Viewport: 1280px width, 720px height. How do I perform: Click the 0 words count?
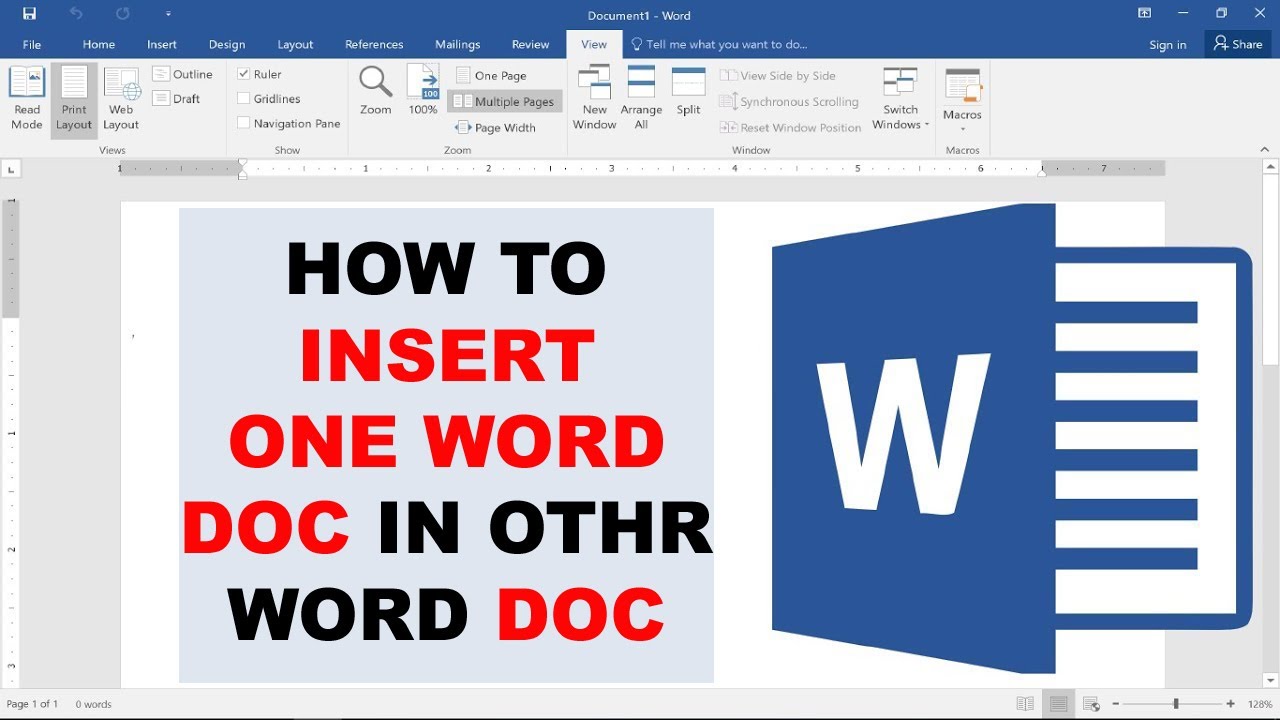click(x=94, y=704)
